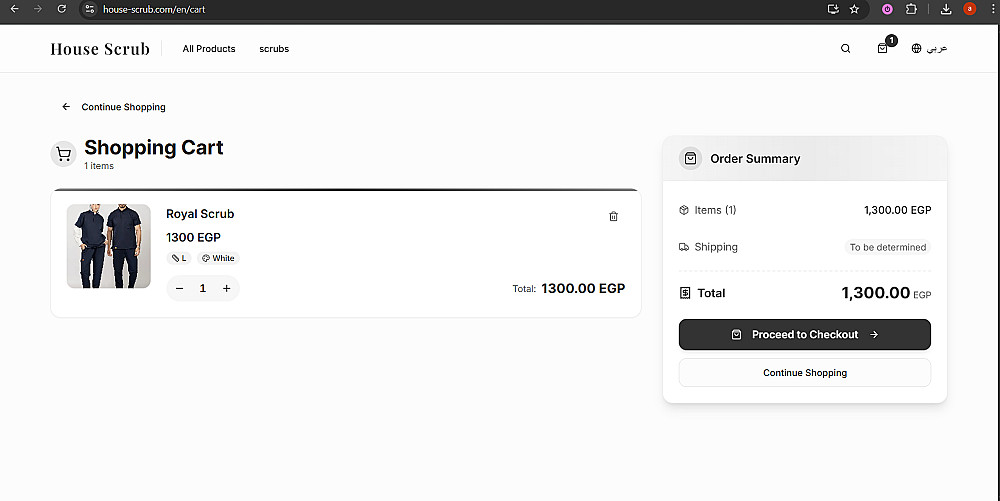Open the All Products menu item
This screenshot has height=501, width=1000.
tap(209, 49)
